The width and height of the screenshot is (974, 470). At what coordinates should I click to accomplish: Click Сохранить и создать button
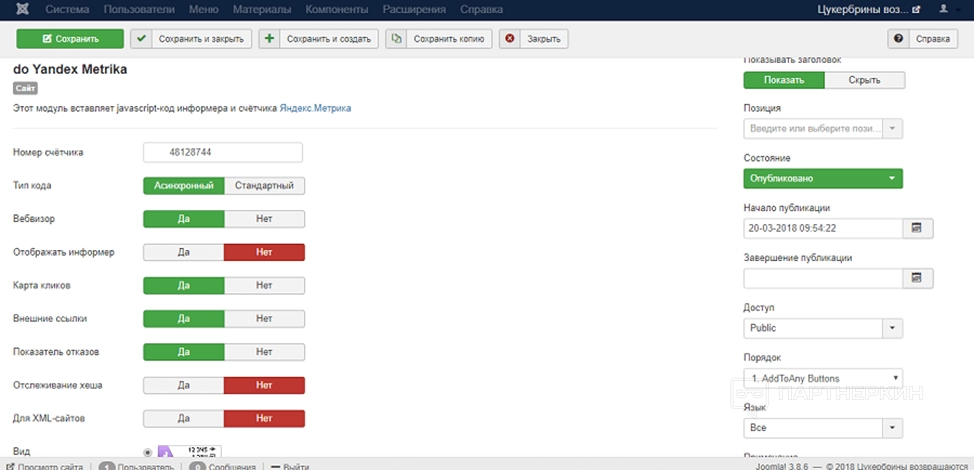319,38
